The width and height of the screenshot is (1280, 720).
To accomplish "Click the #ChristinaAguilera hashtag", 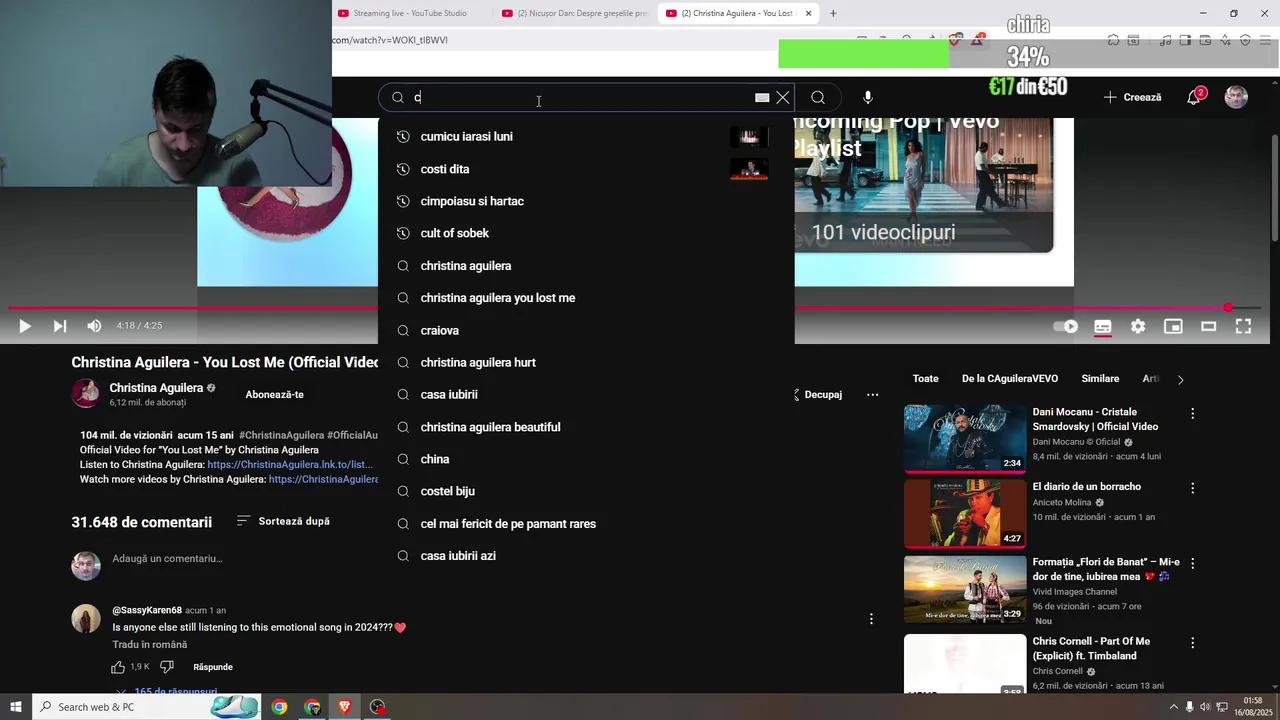I will click(x=281, y=435).
